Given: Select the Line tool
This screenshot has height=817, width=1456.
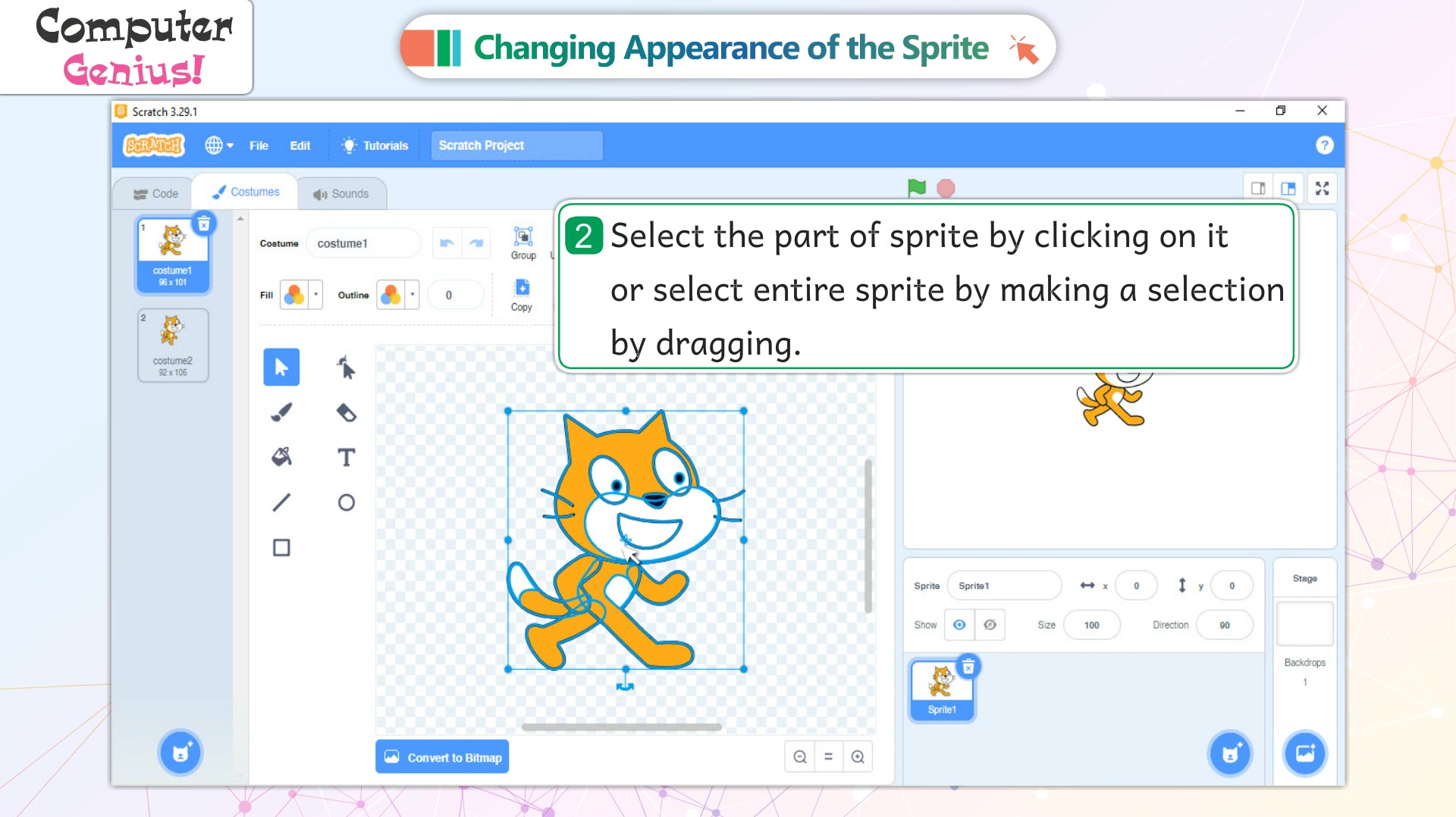Looking at the screenshot, I should (x=281, y=502).
